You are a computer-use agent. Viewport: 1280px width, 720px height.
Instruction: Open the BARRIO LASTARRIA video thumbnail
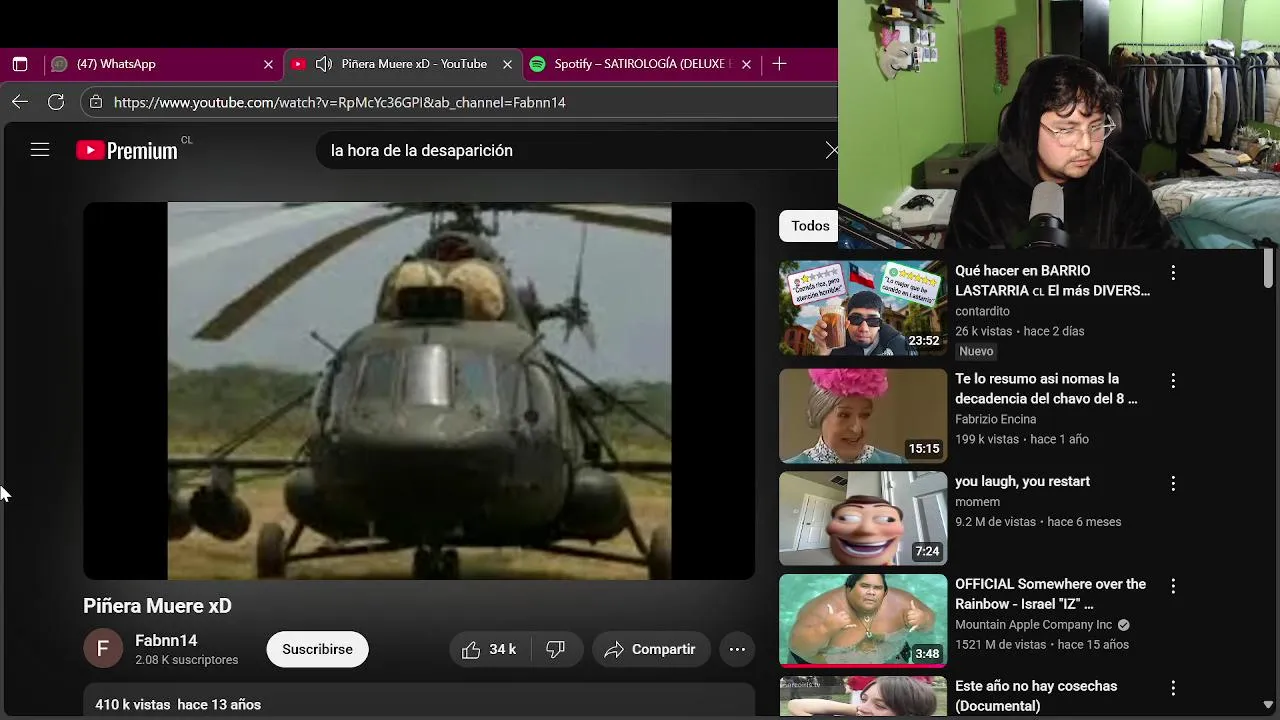coord(863,308)
